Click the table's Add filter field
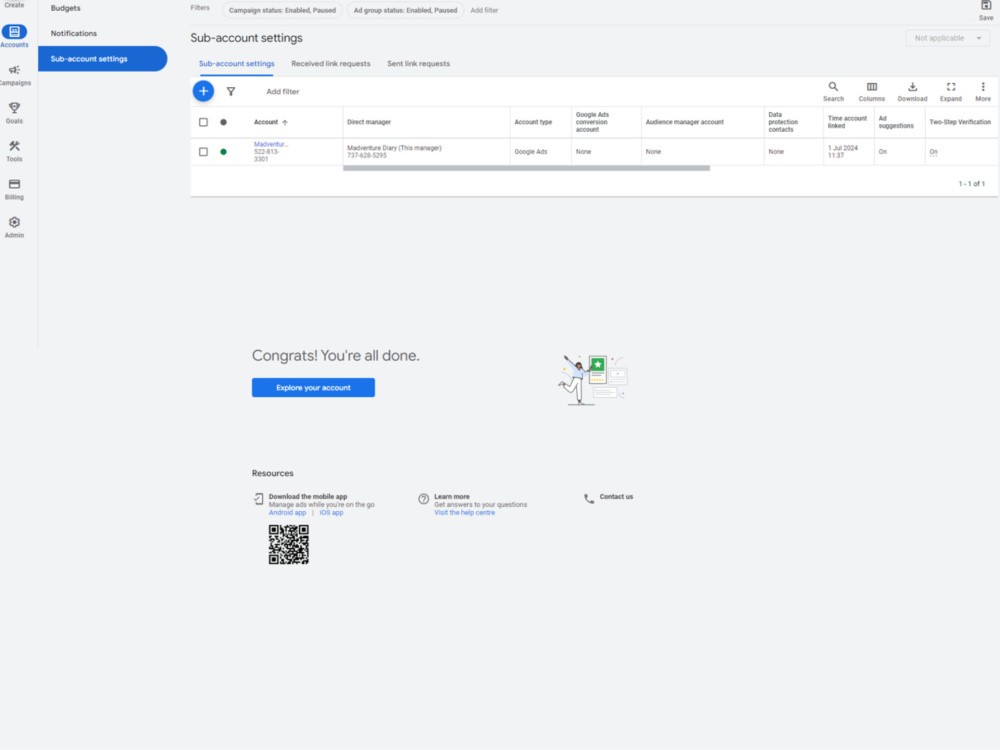 click(283, 92)
